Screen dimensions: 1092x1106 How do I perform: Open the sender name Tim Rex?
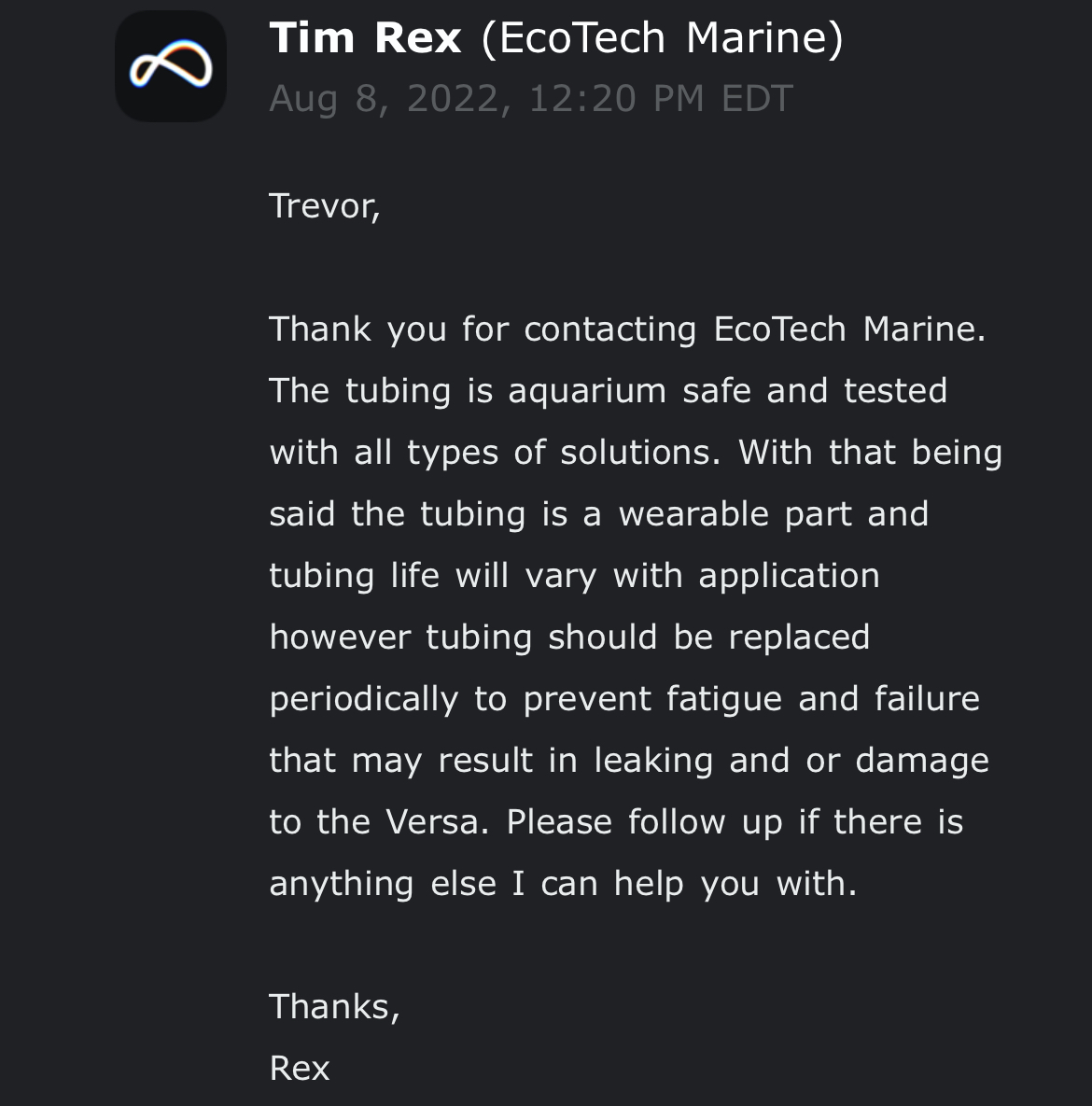tap(366, 37)
